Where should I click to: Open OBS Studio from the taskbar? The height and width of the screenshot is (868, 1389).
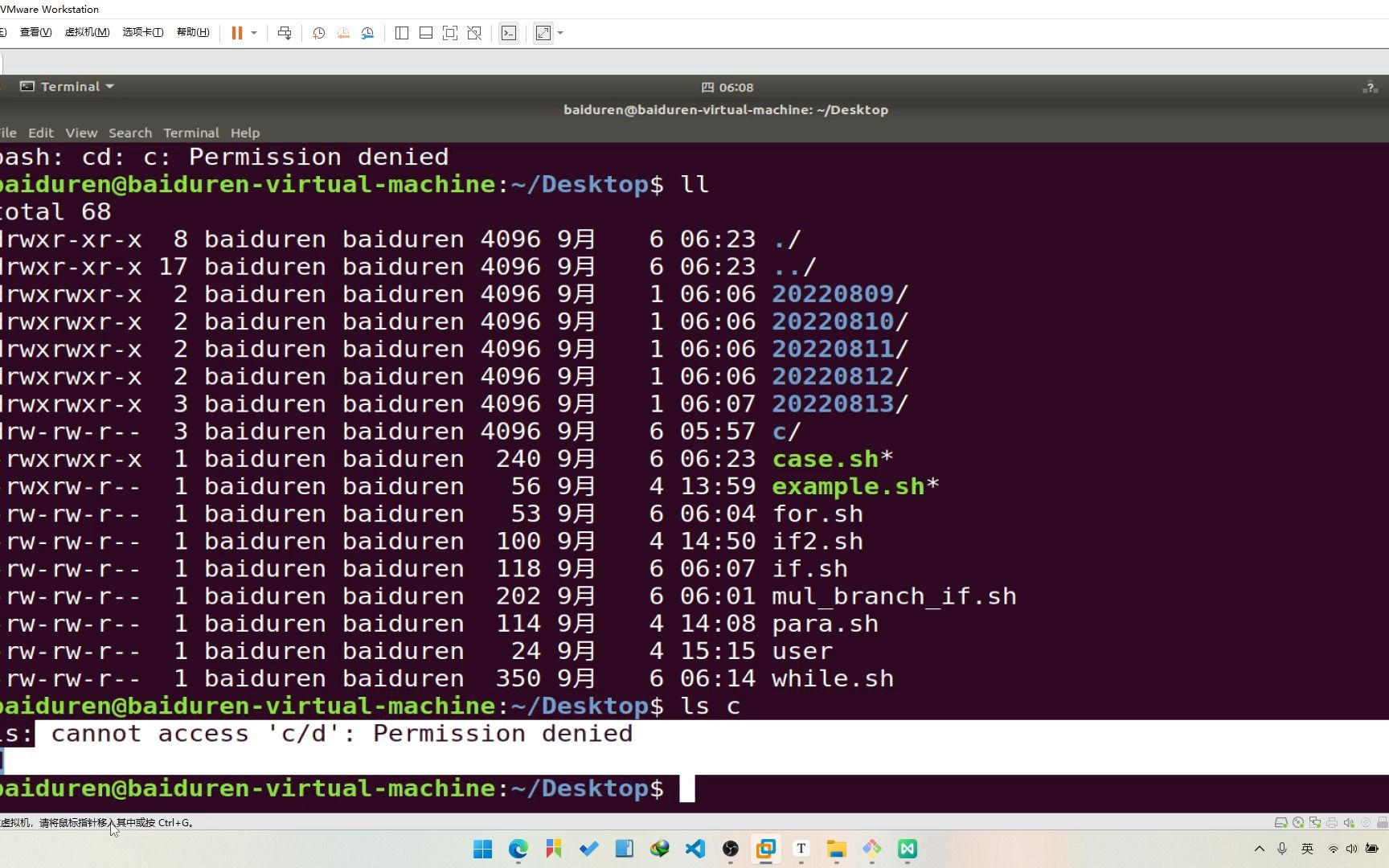pos(731,849)
